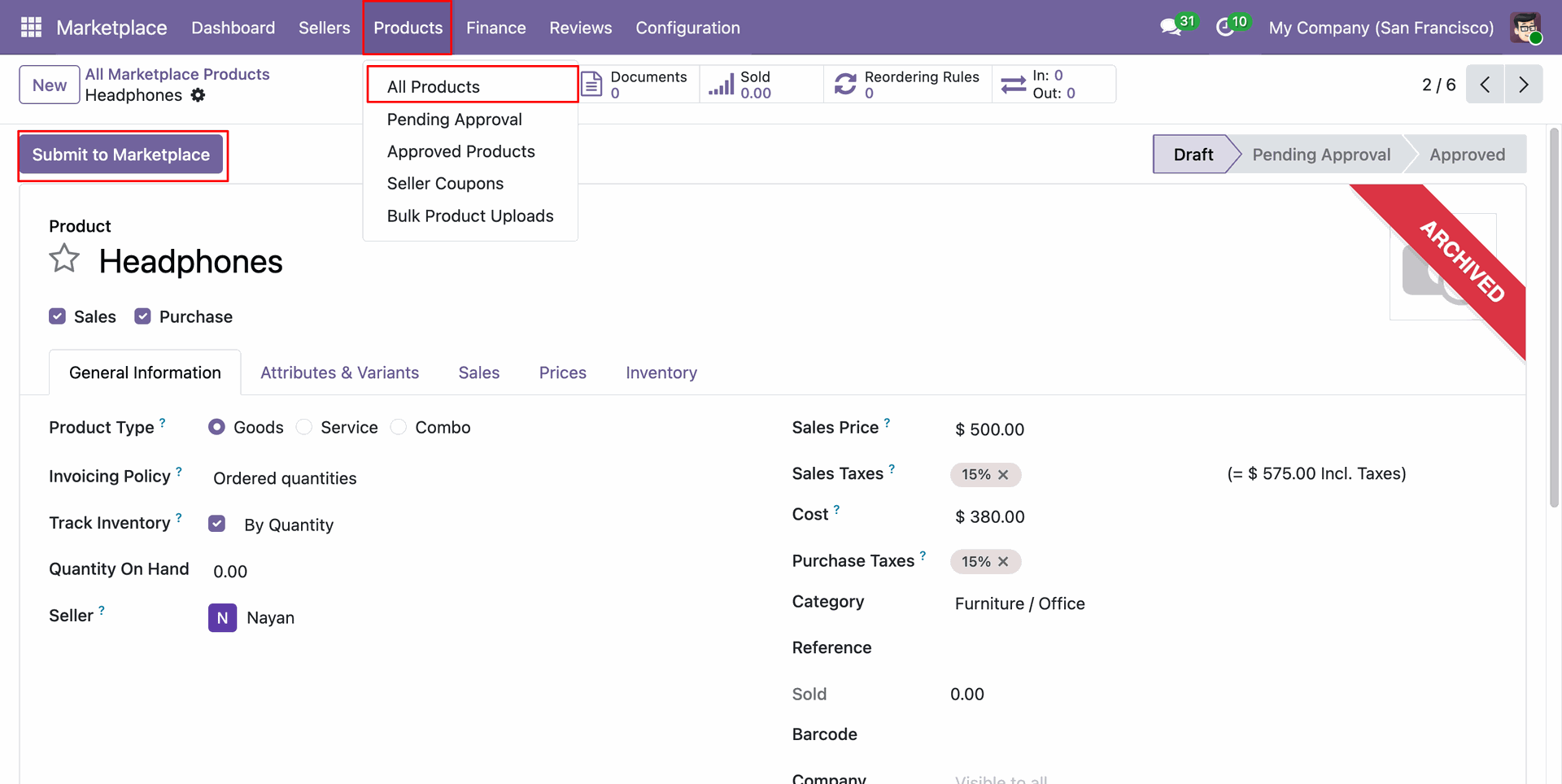Open the Sellers menu
Screen dimensions: 1562x784
(324, 28)
